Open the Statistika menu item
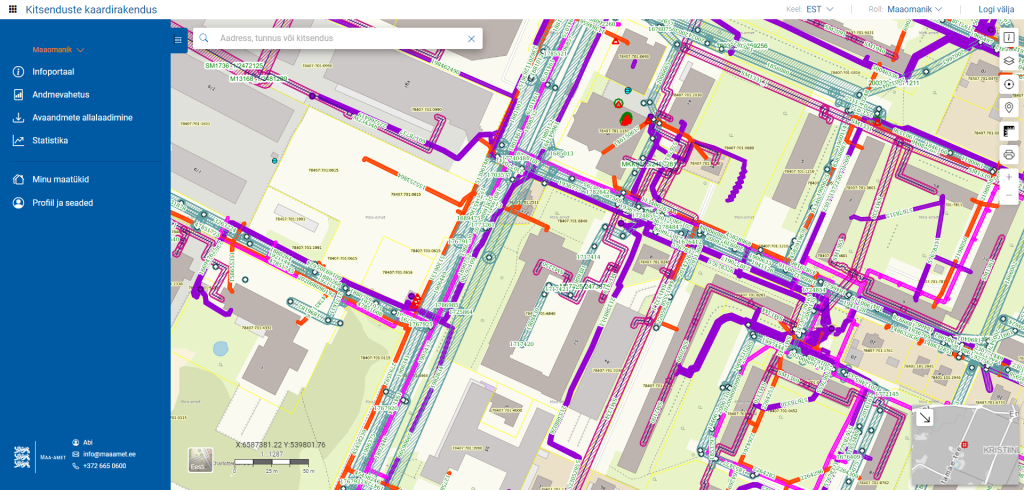1024x490 pixels. 50,140
